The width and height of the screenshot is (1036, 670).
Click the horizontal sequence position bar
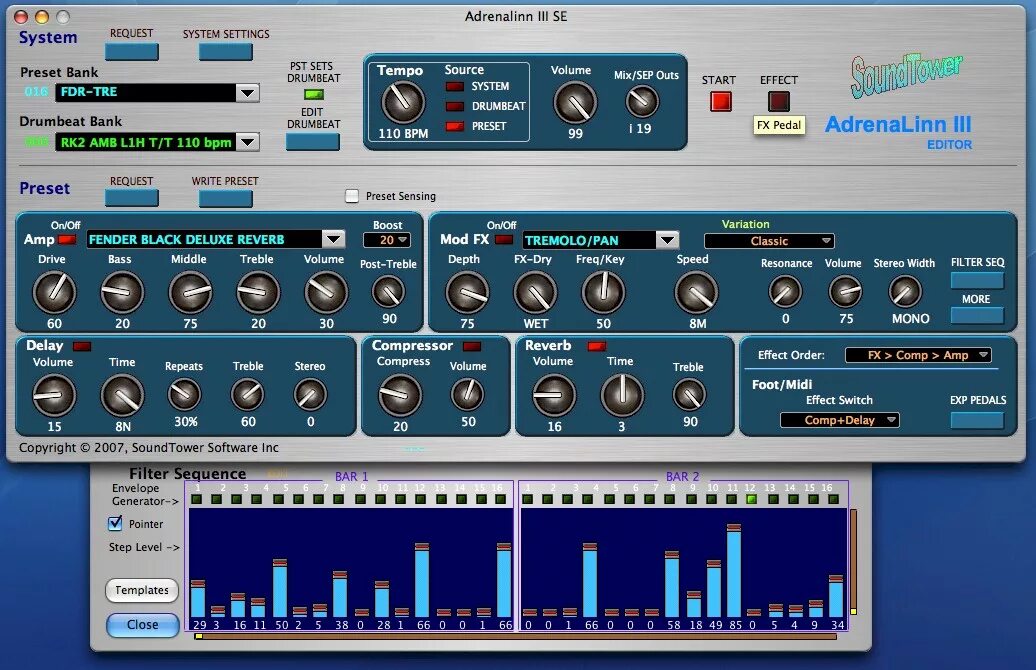click(x=515, y=636)
